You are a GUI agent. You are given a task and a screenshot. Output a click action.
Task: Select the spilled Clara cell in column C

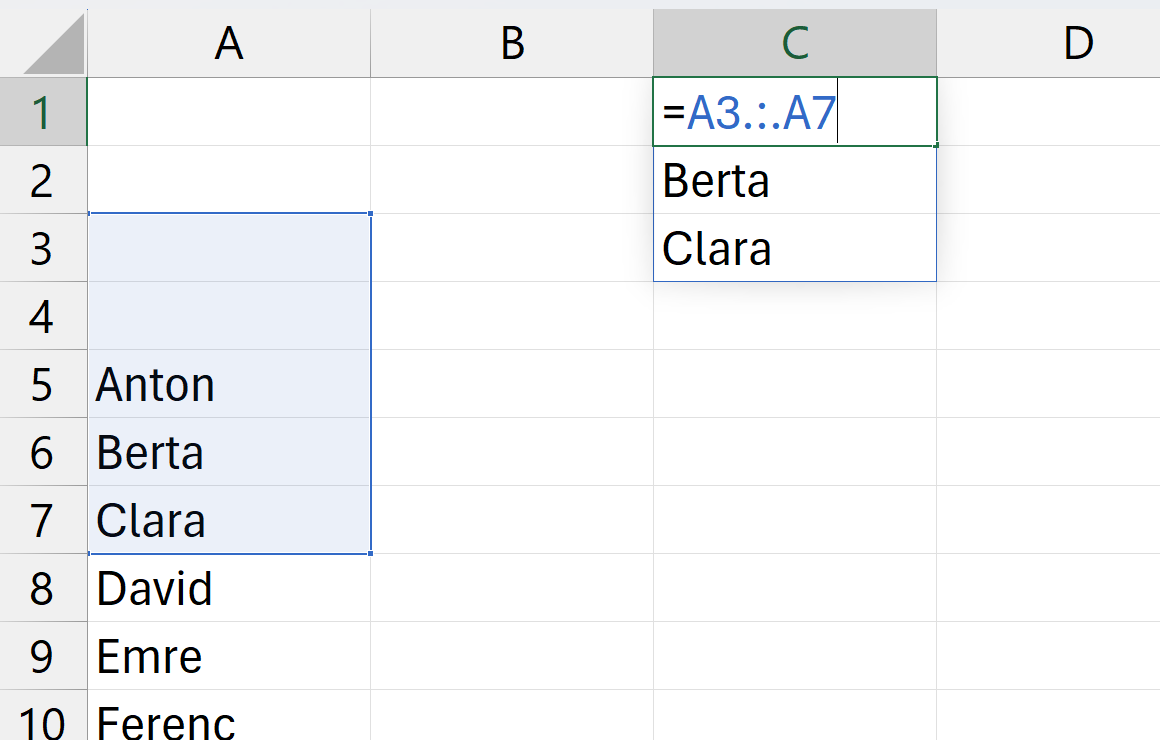click(795, 248)
